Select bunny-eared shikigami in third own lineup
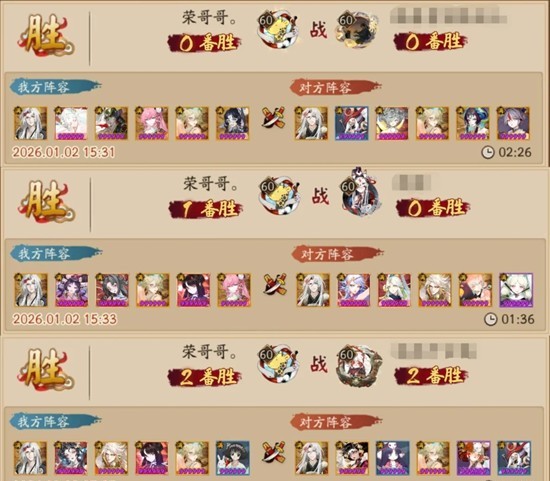 pyautogui.click(x=233, y=458)
